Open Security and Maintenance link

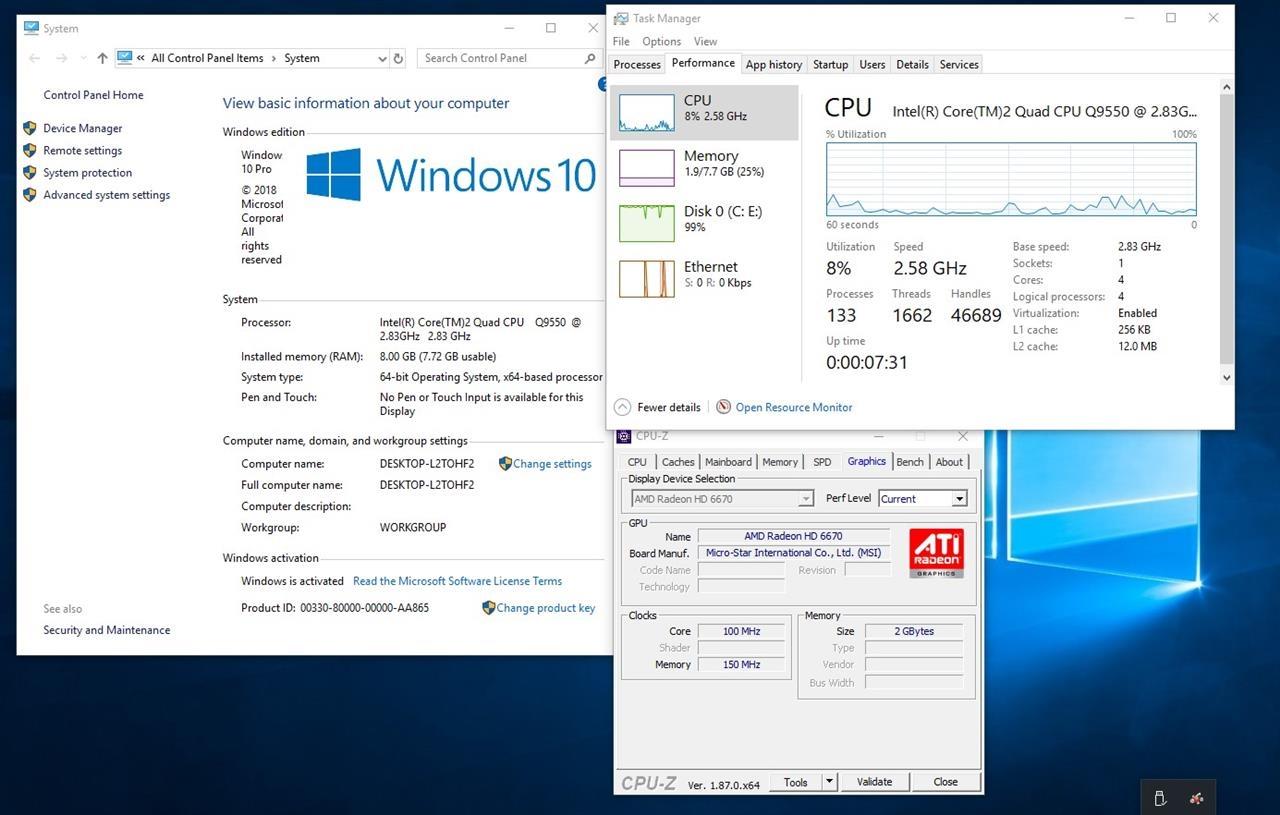click(x=106, y=630)
